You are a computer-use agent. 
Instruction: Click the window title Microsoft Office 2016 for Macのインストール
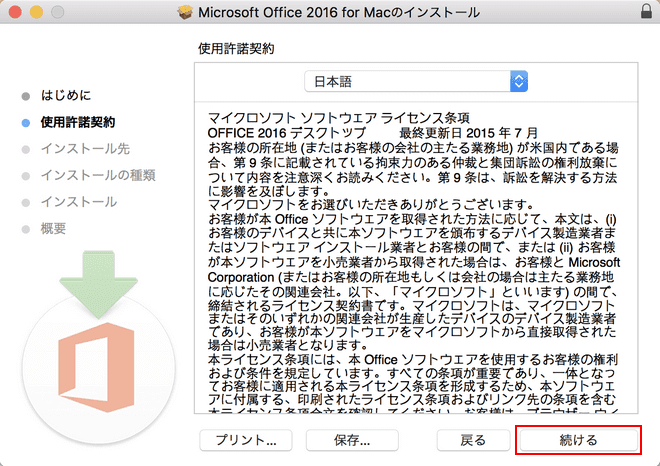(339, 12)
